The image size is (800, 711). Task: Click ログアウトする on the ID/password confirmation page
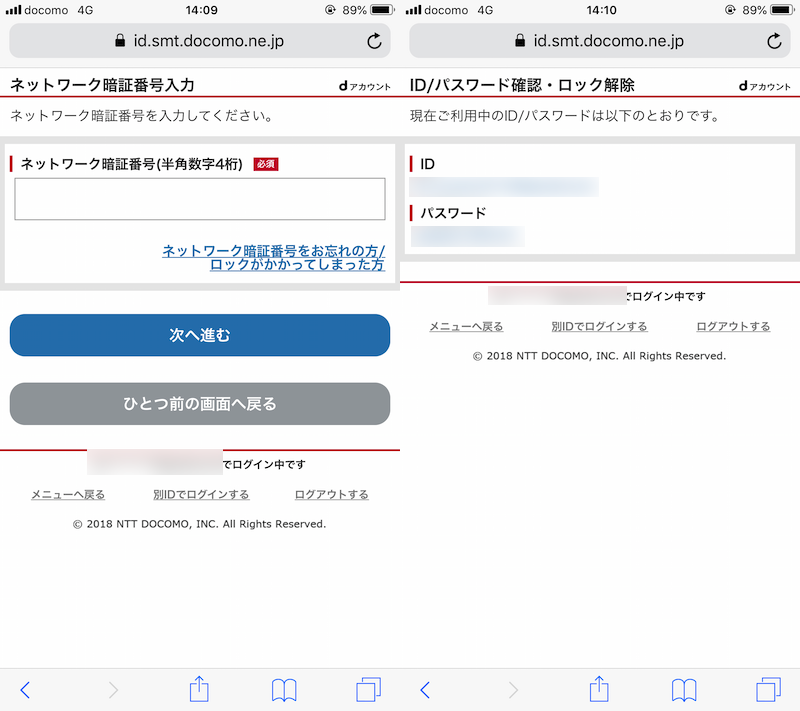(733, 327)
